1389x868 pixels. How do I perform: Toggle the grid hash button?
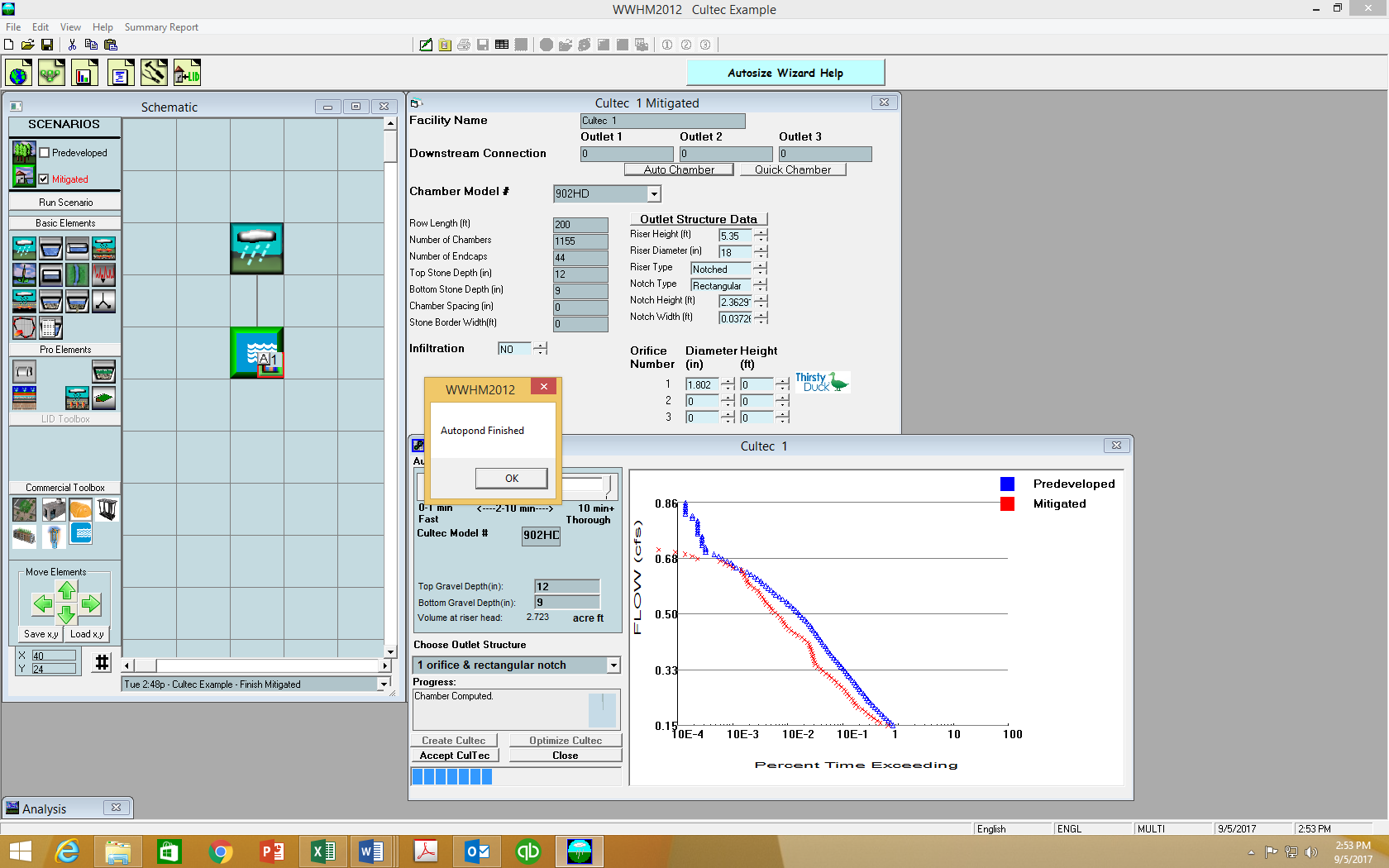pyautogui.click(x=102, y=662)
